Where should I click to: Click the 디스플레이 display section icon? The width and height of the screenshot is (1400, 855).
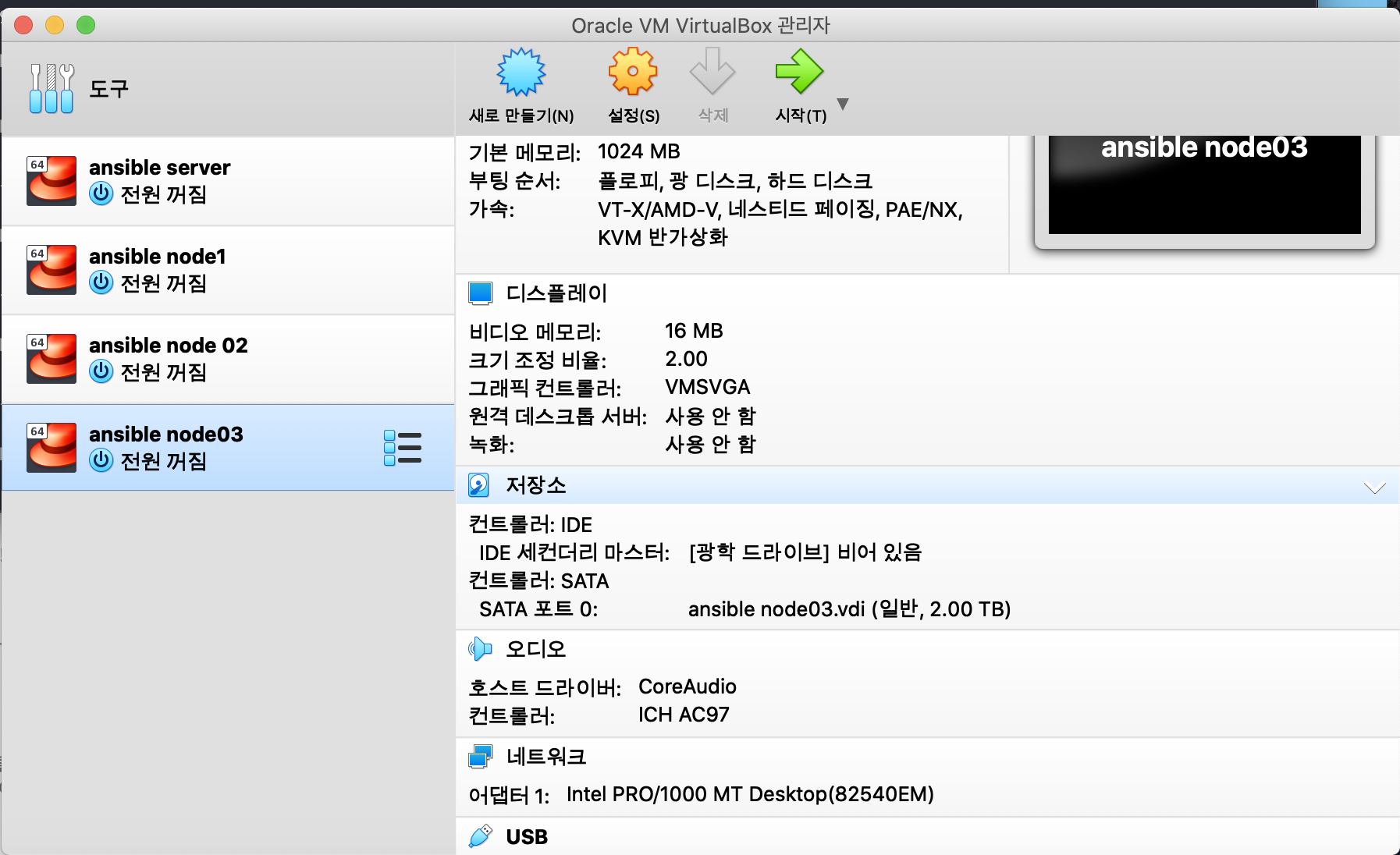point(481,293)
